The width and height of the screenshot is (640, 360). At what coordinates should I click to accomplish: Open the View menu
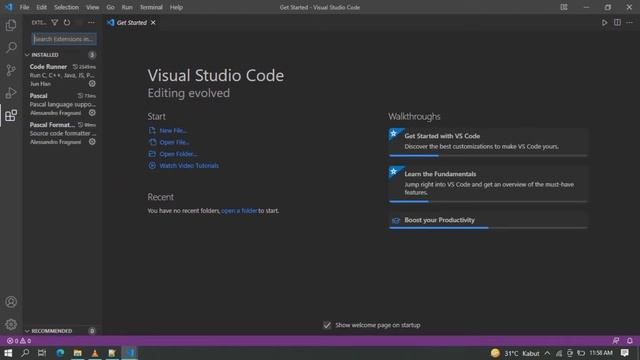pyautogui.click(x=93, y=7)
